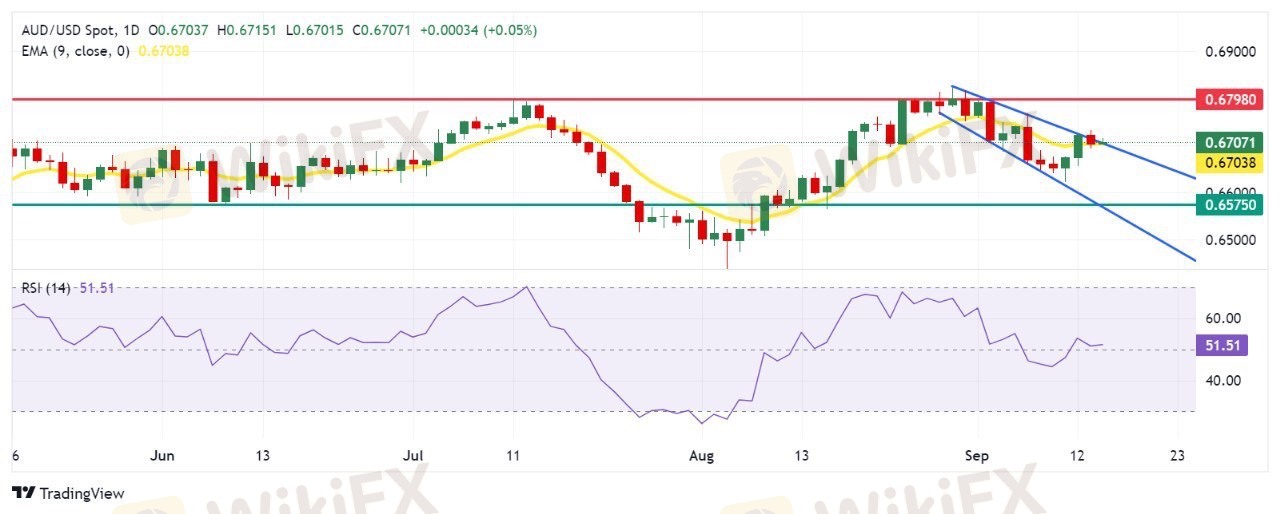Screen dimensions: 1280x514
Task: Click the Aug date label on time axis
Action: (x=702, y=455)
